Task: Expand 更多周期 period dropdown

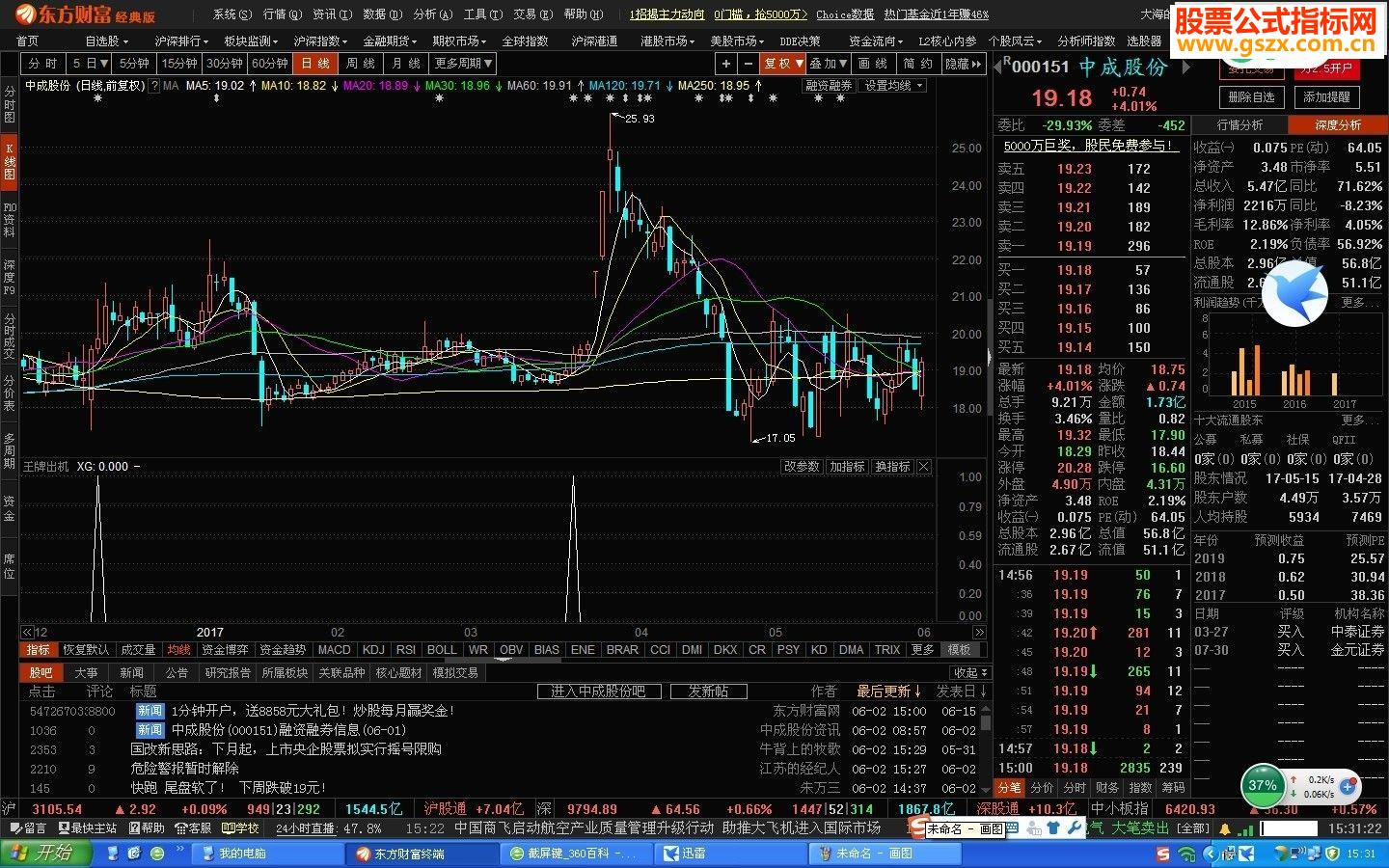Action: 463,64
